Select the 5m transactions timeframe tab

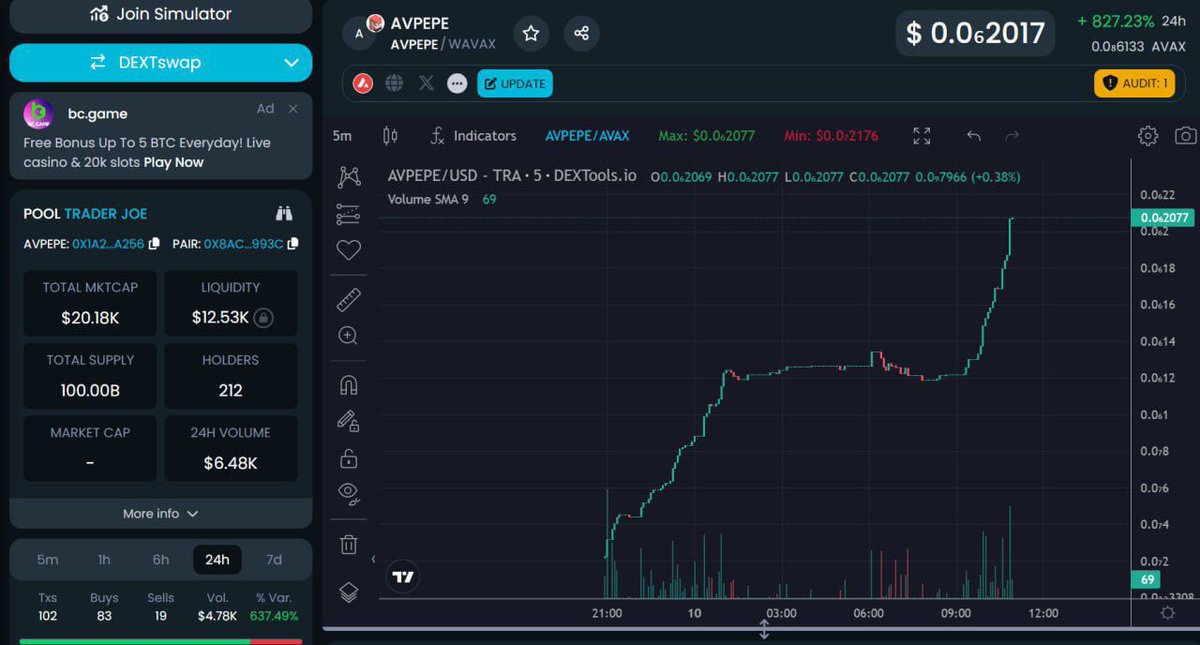(48, 560)
